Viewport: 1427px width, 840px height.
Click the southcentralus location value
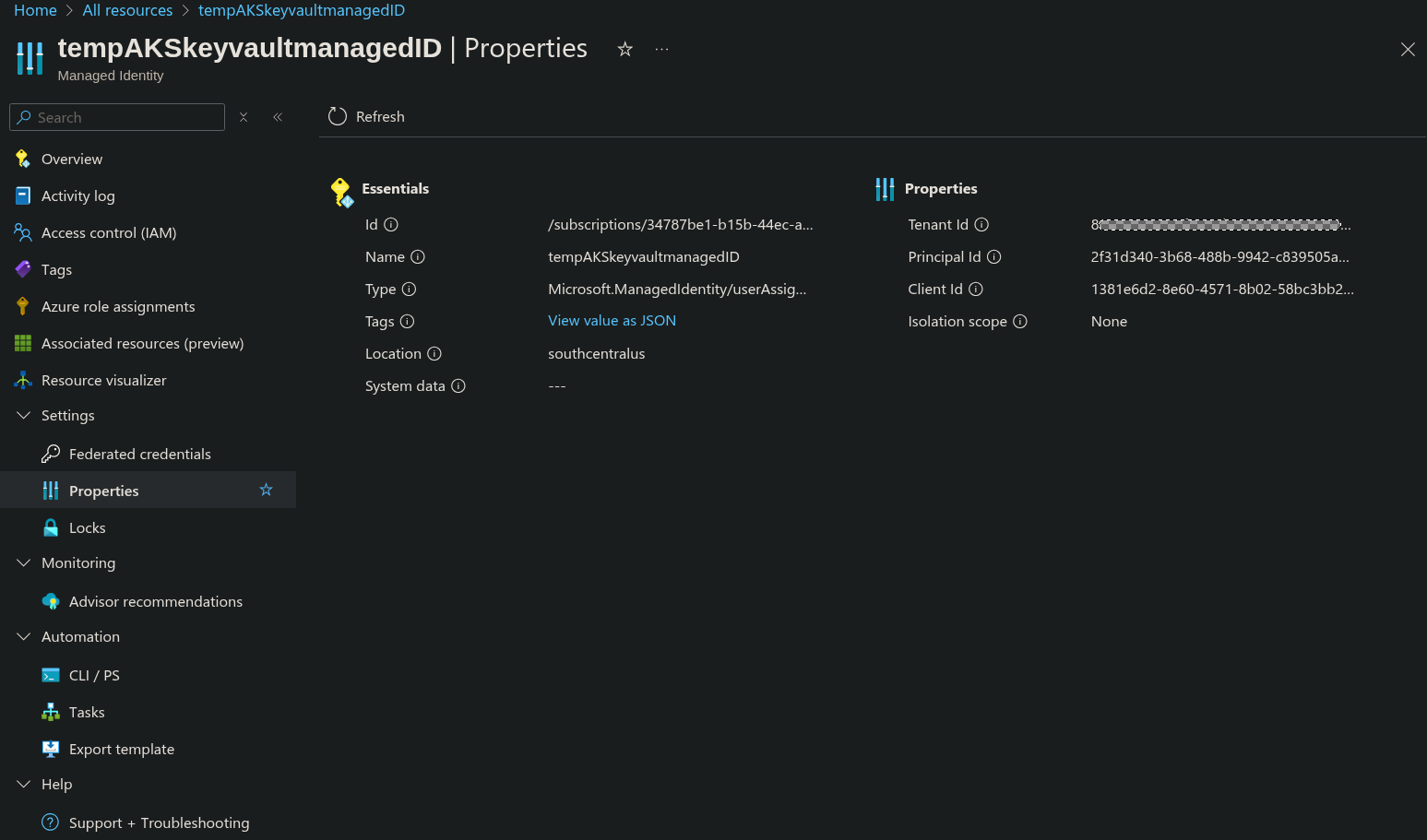[x=597, y=353]
